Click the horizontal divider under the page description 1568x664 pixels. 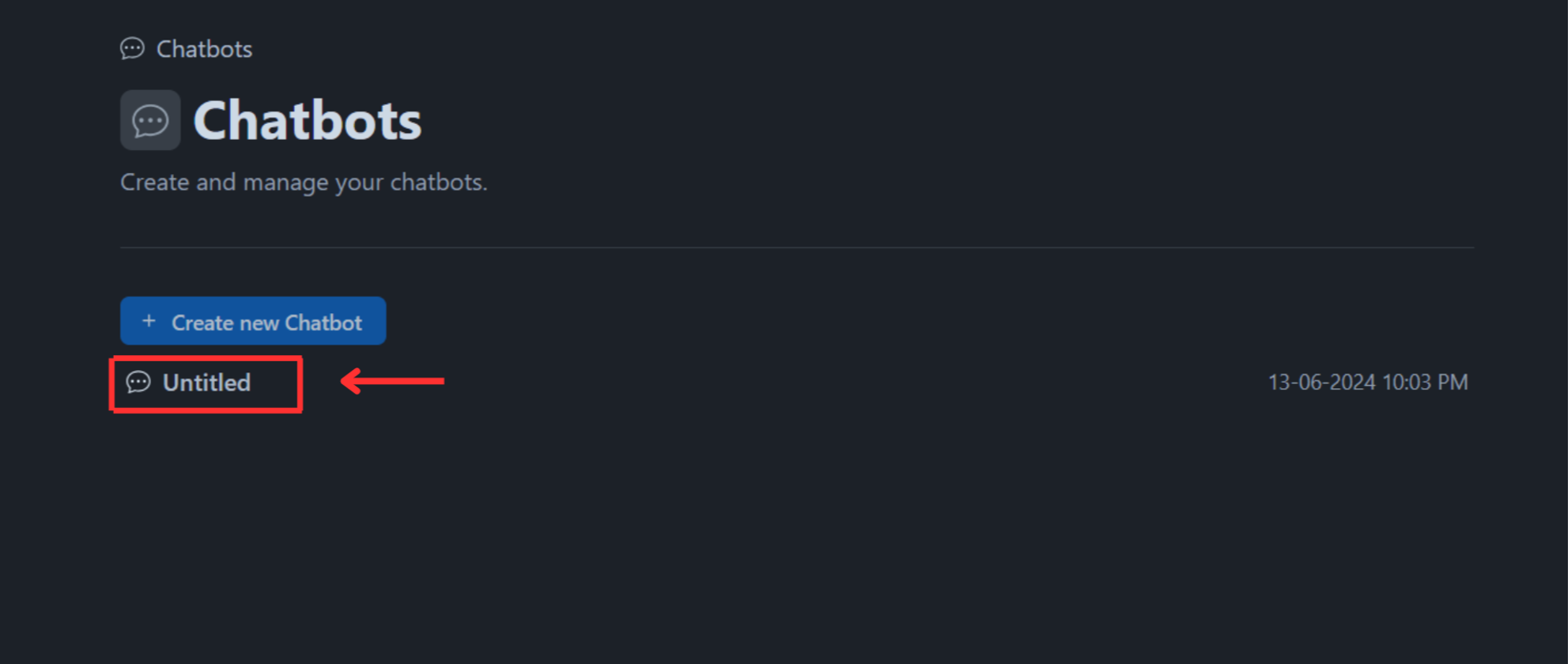coord(791,246)
